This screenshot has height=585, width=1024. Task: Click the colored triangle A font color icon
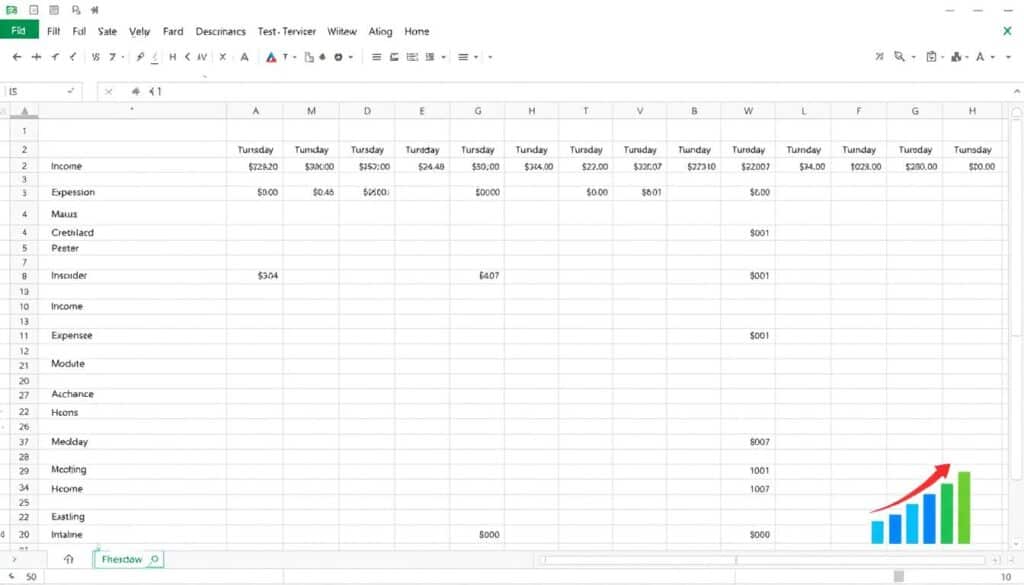[271, 57]
